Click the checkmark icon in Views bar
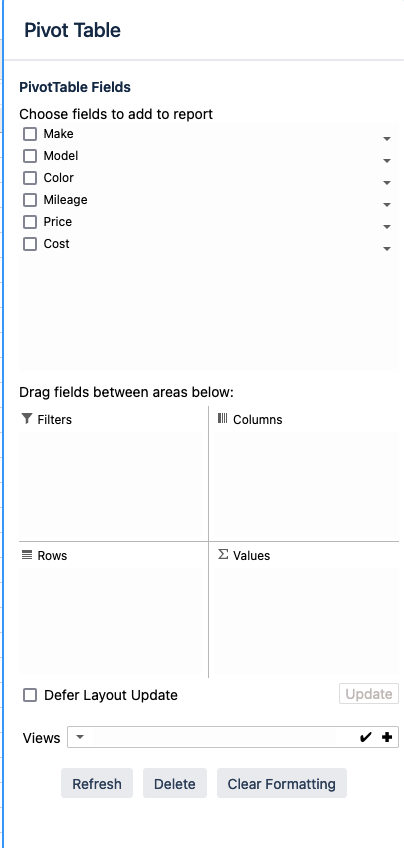Image resolution: width=404 pixels, height=848 pixels. click(x=366, y=737)
